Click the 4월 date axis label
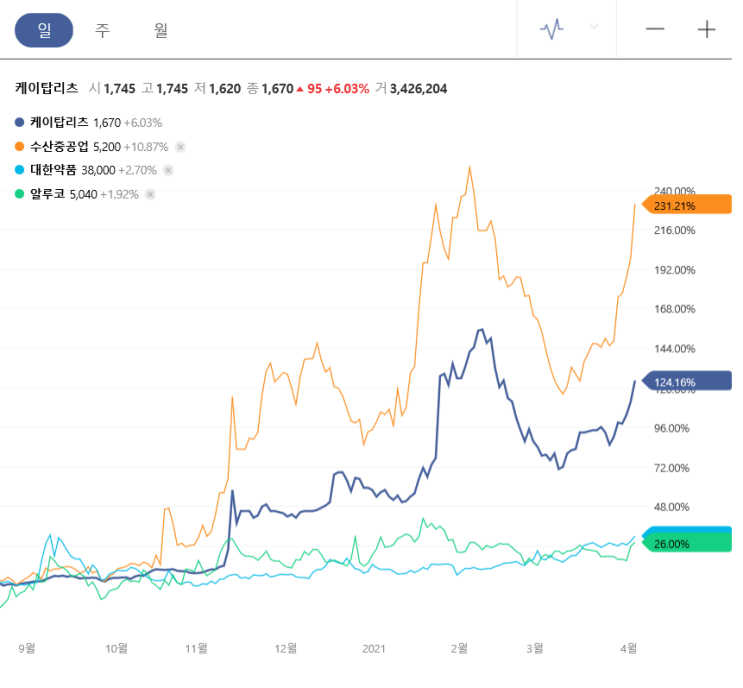The image size is (743, 688). pyautogui.click(x=629, y=648)
